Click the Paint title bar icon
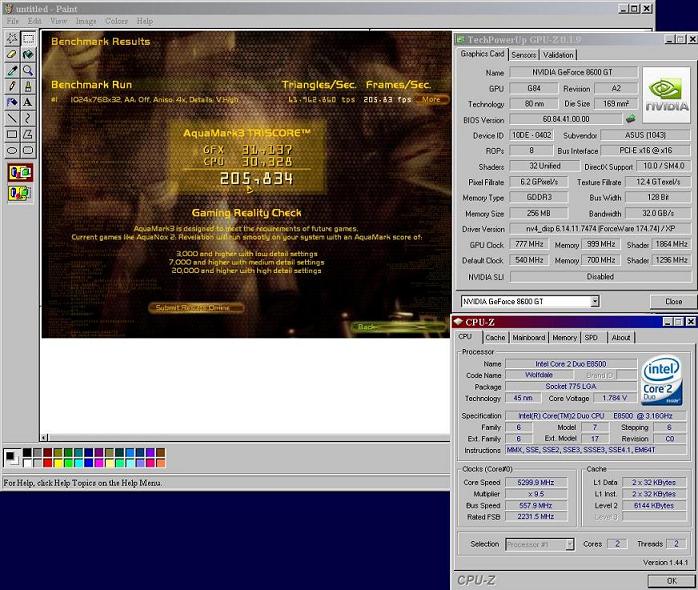Screen dimensions: 698x590 [x=8, y=8]
